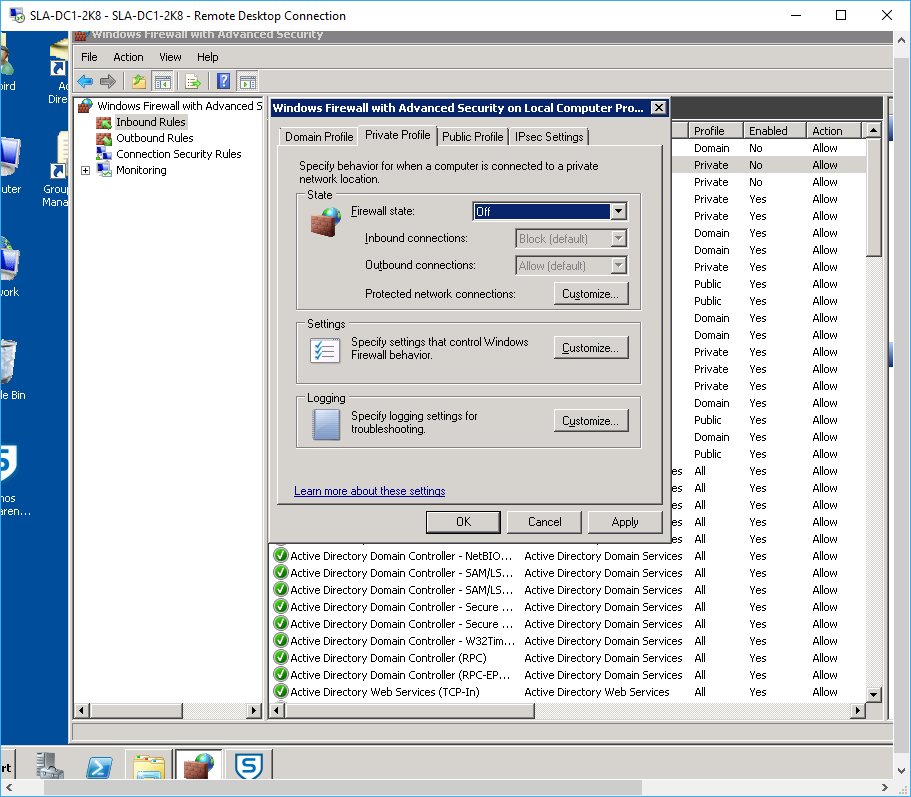Click the Export List toolbar icon
Screen dimensions: 911x797
pyautogui.click(x=193, y=81)
